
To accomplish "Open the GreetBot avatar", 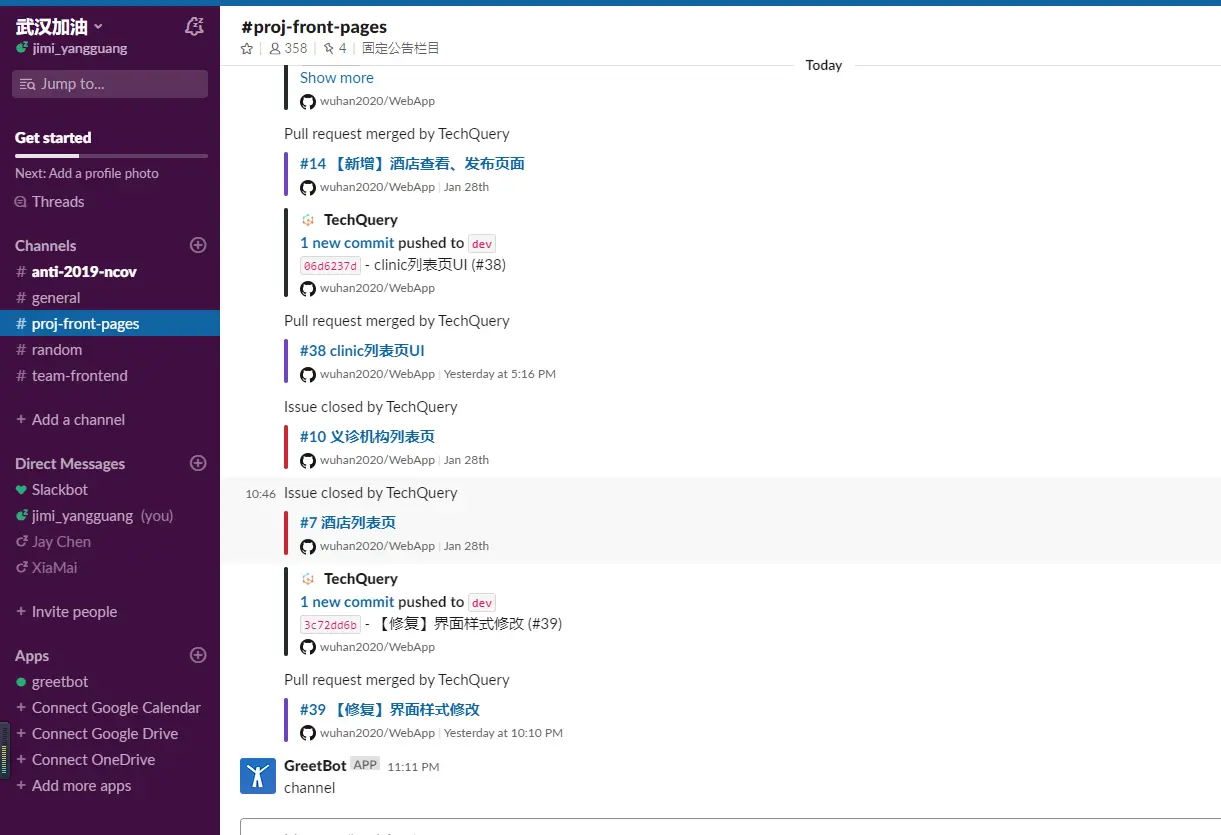I will pos(258,776).
